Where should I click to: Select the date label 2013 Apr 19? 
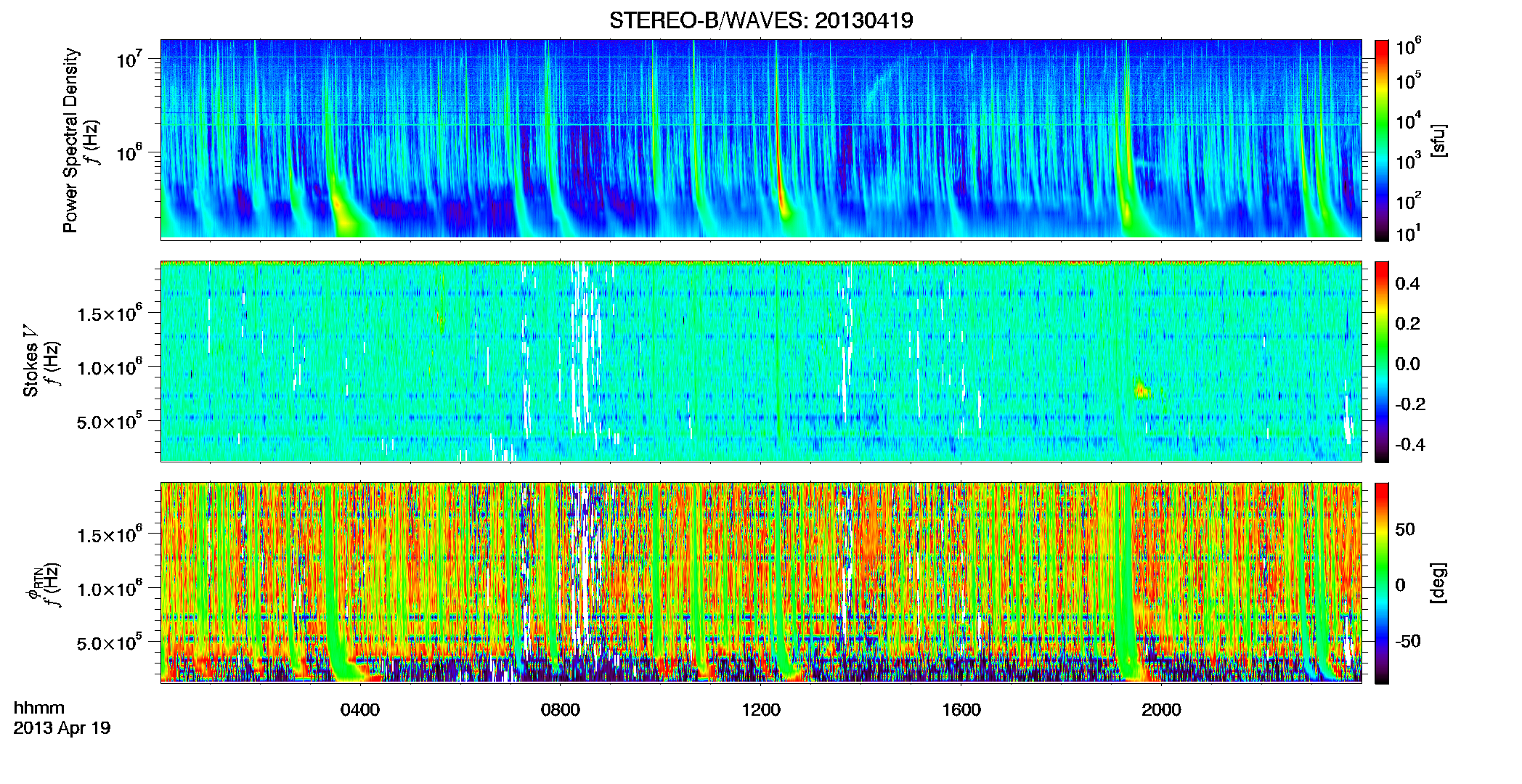[x=62, y=728]
